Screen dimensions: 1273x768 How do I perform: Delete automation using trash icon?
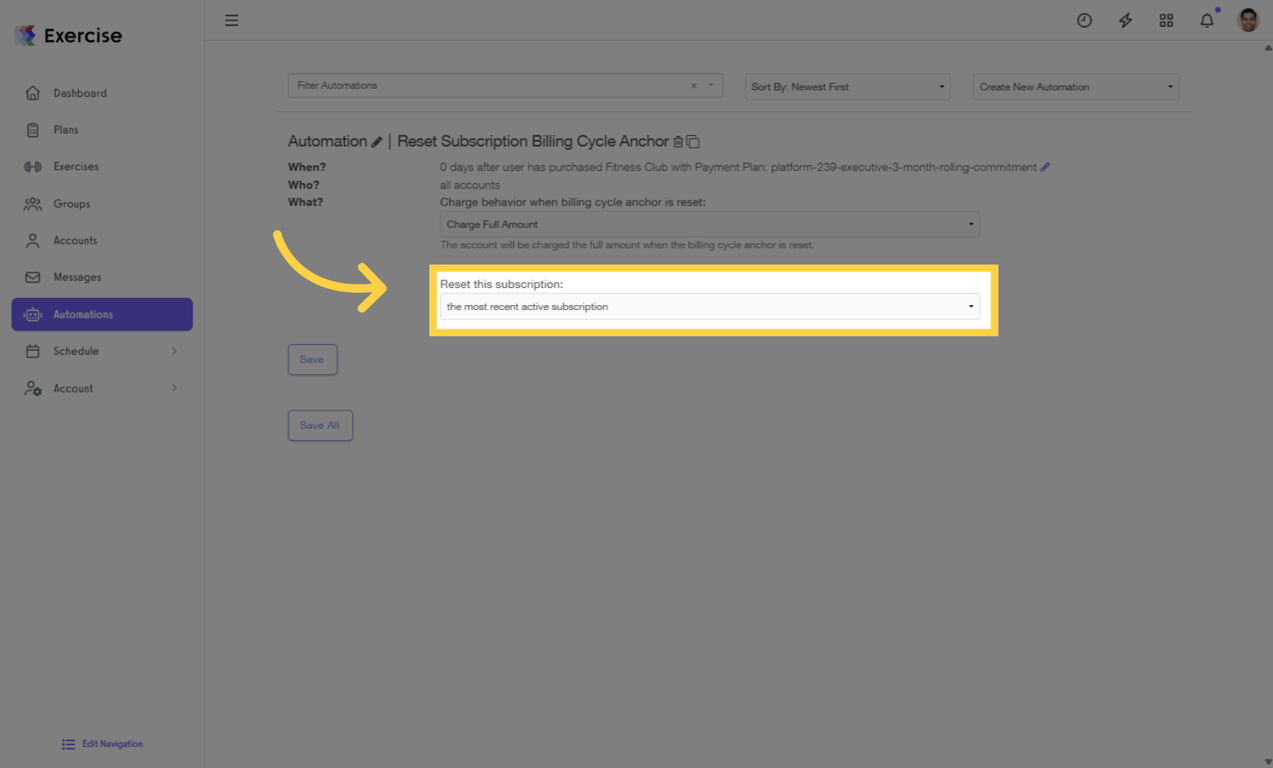(x=678, y=142)
